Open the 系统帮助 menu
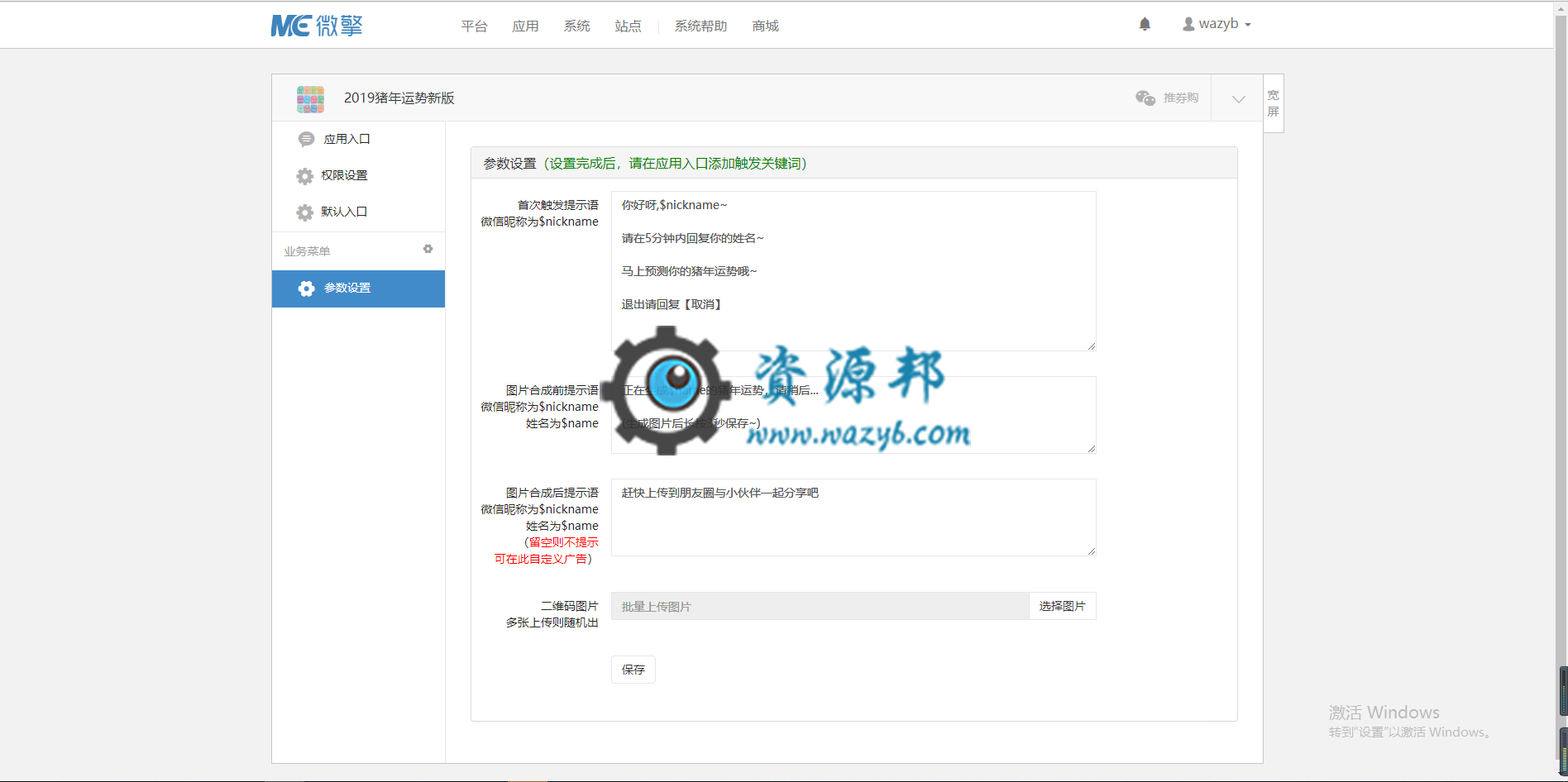The width and height of the screenshot is (1568, 782). [700, 26]
